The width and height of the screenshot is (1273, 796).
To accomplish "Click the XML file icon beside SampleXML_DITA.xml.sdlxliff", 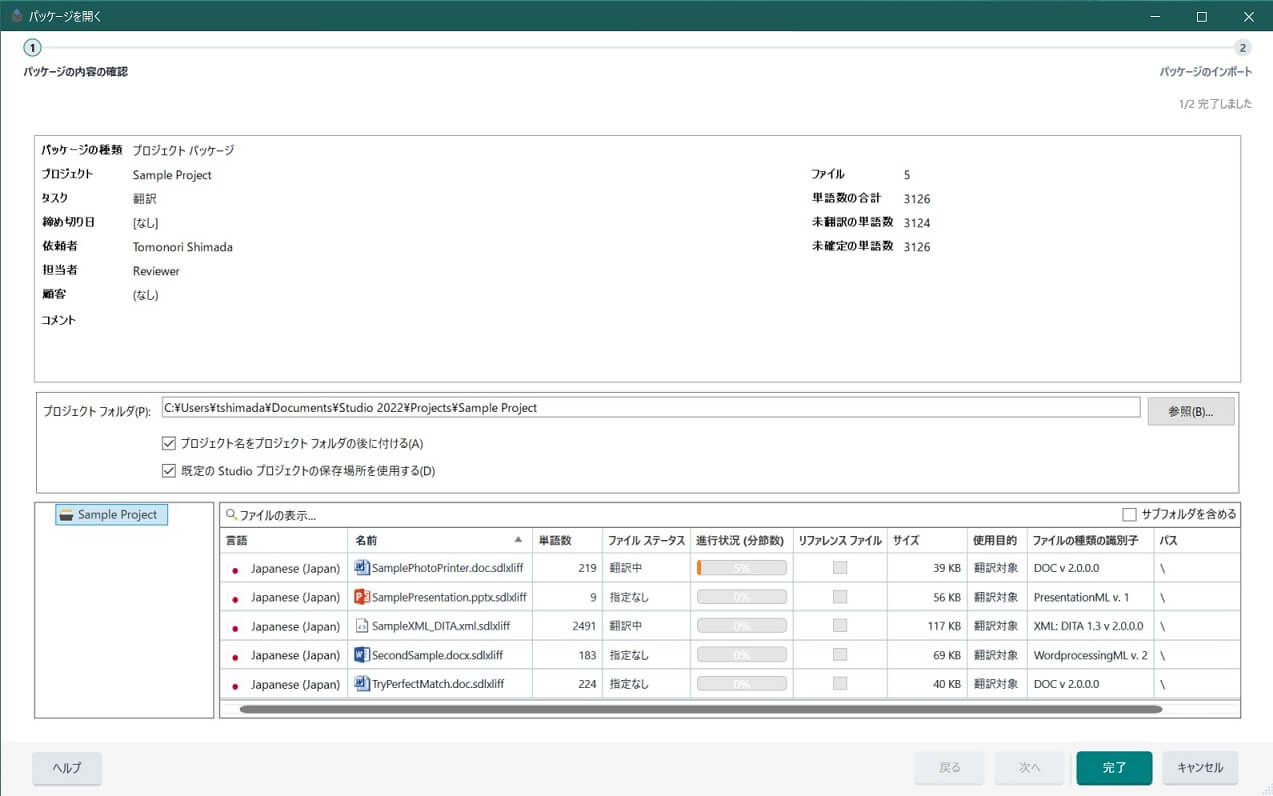I will coord(362,626).
